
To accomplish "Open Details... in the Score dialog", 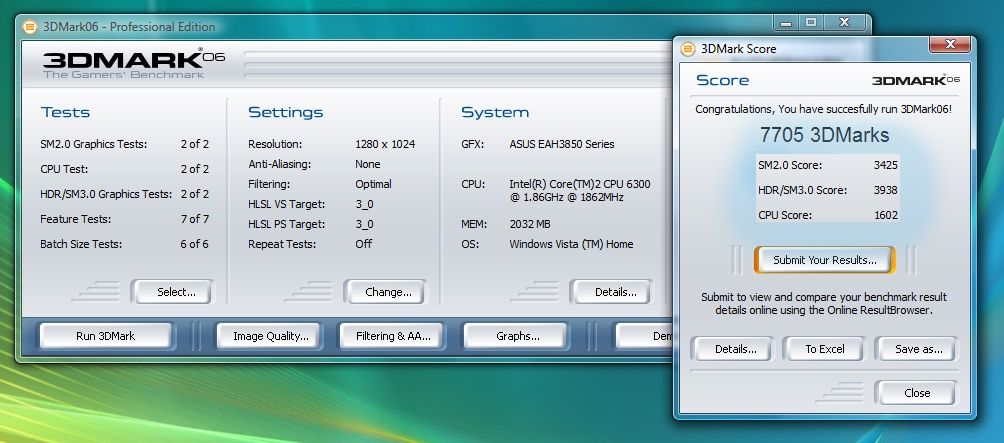I will [x=731, y=349].
